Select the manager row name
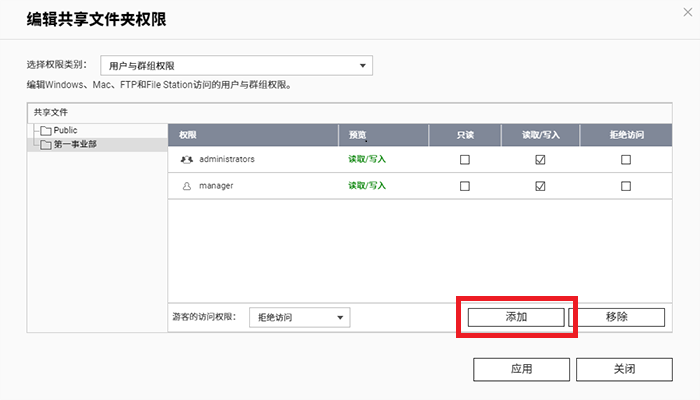The height and width of the screenshot is (400, 700). click(x=216, y=186)
